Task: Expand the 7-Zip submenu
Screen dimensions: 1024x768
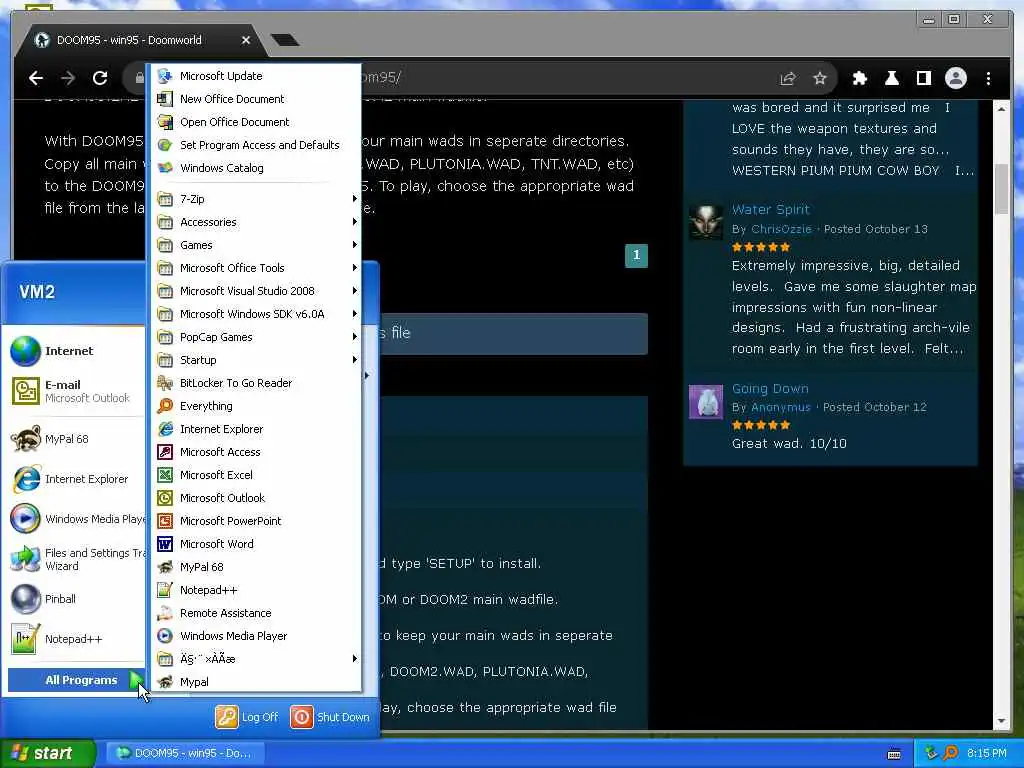Action: point(257,199)
